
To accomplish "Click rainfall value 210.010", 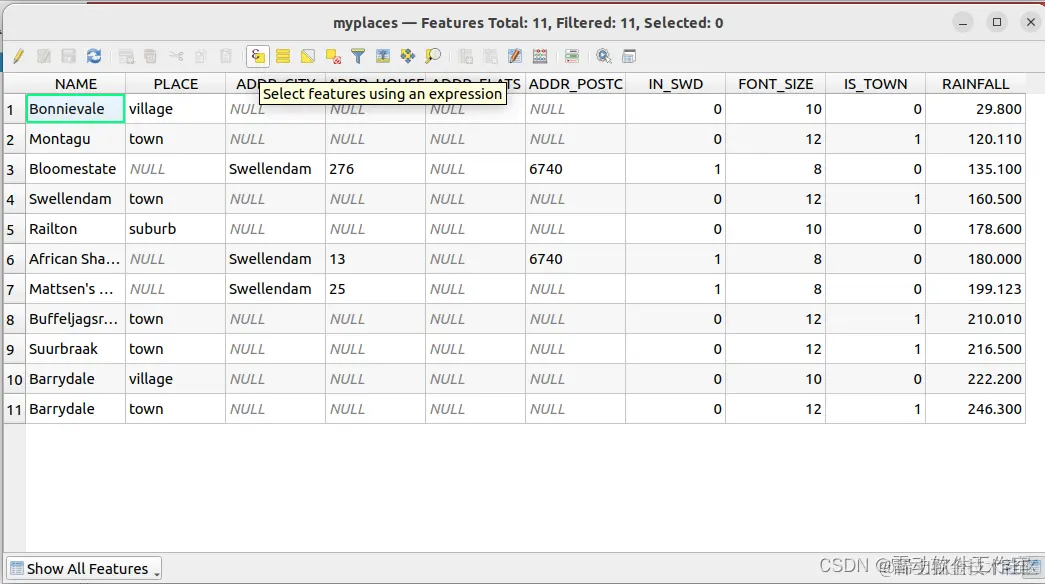I will (975, 319).
